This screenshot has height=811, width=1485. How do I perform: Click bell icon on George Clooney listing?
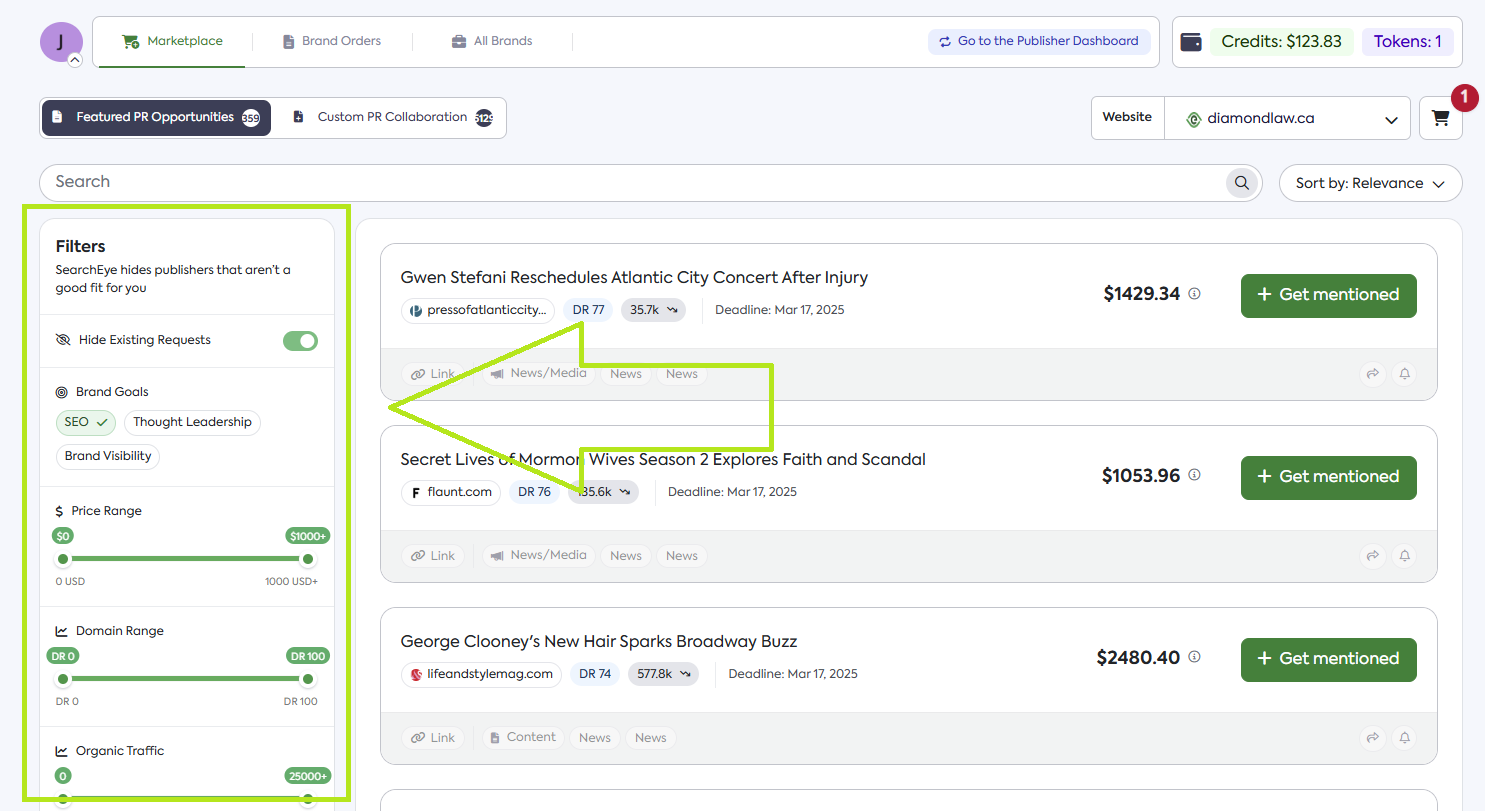[x=1404, y=738]
